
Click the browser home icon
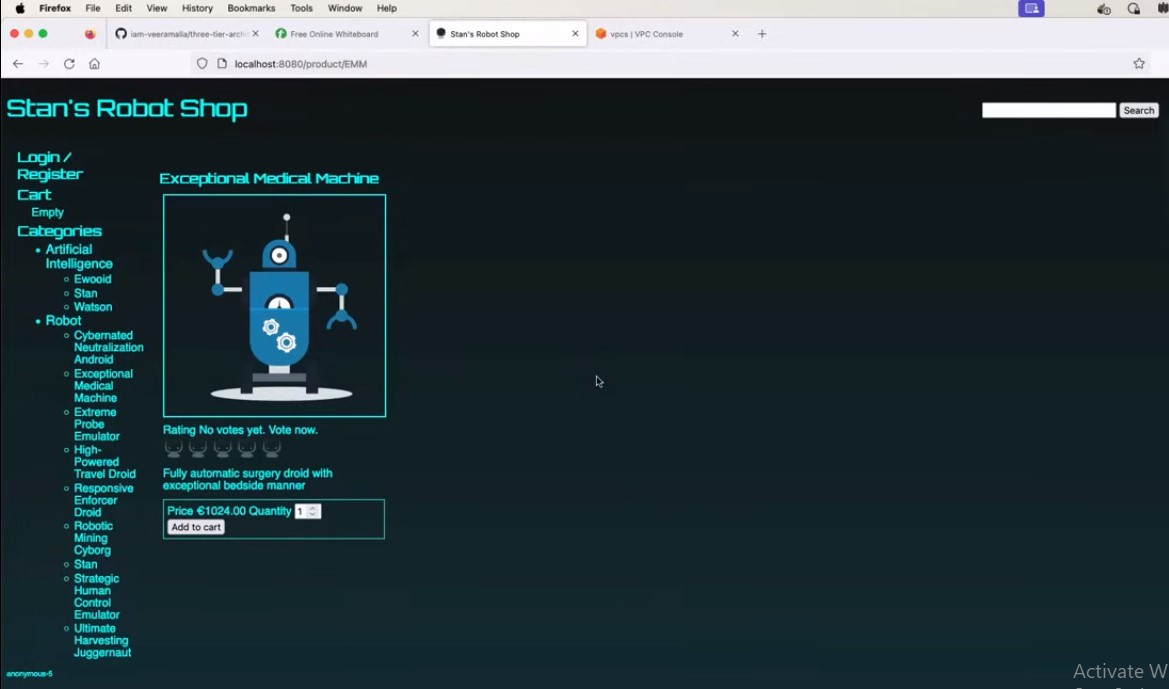(x=94, y=63)
